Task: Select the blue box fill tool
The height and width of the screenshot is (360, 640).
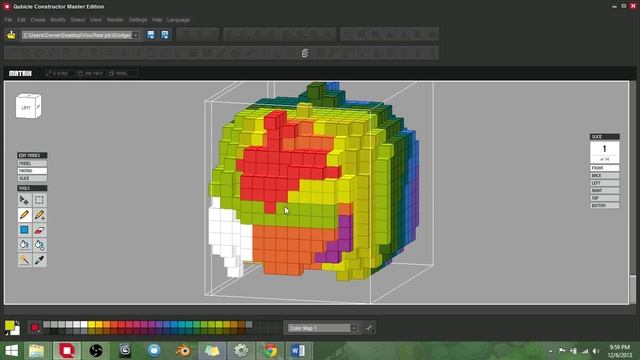Action: click(x=24, y=230)
